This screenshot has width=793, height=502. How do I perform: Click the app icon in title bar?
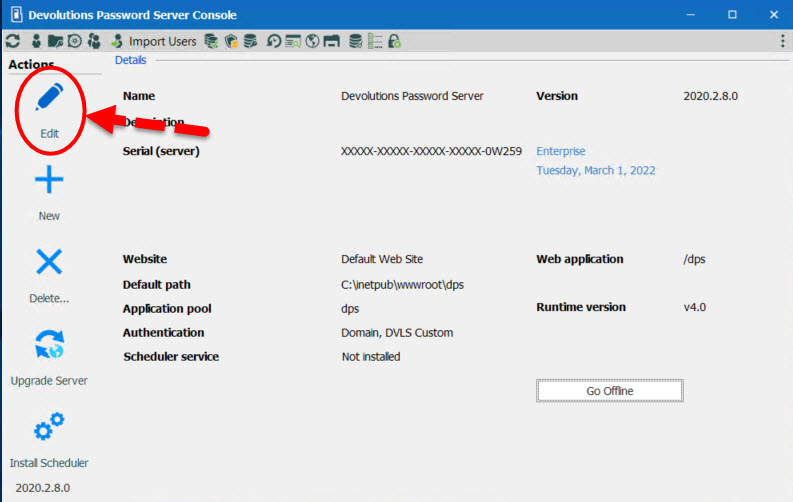coord(15,14)
